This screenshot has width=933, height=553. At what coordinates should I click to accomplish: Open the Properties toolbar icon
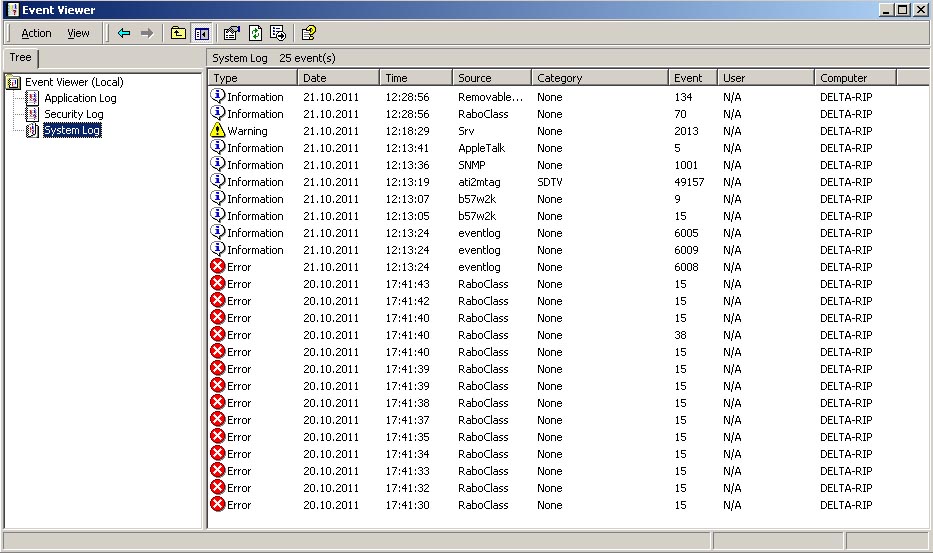coord(231,33)
